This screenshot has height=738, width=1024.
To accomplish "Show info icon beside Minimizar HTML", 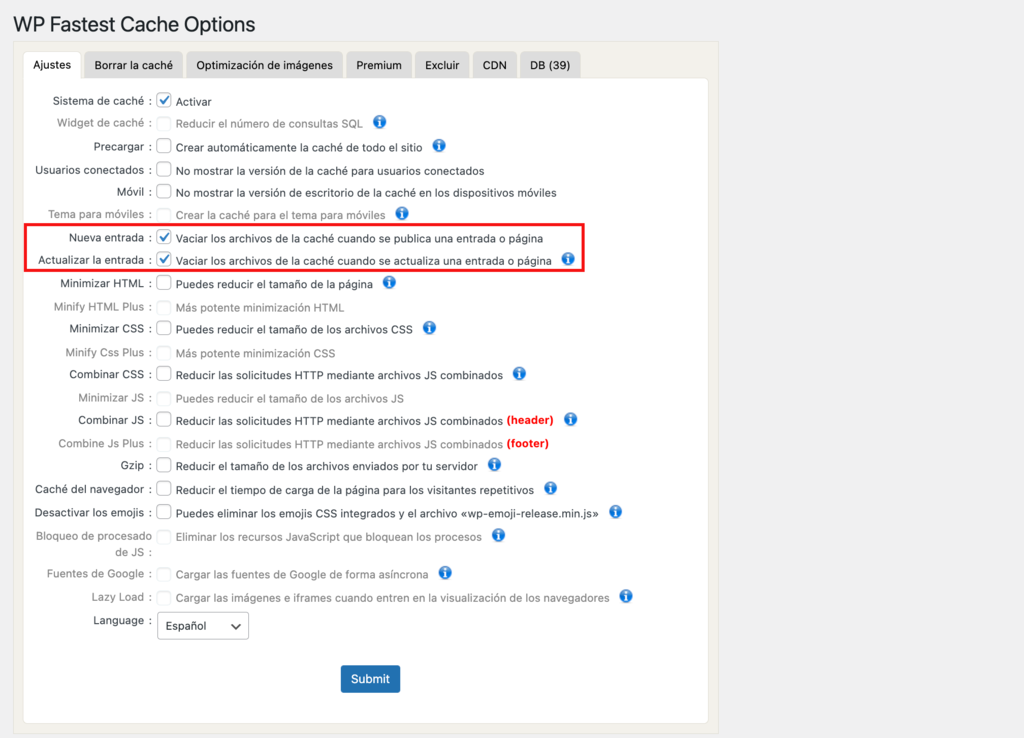I will pos(389,283).
